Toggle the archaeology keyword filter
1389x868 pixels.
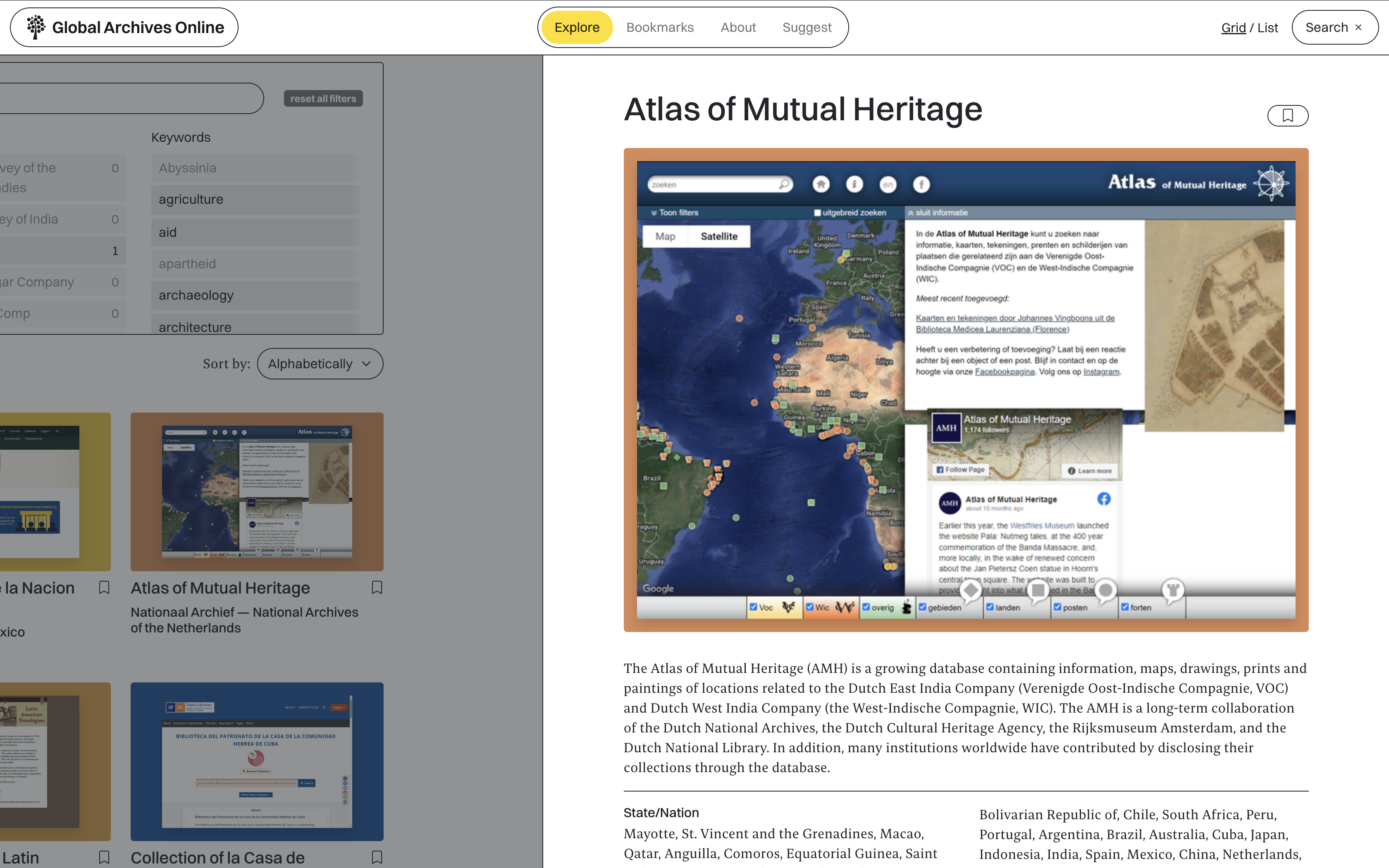(256, 295)
